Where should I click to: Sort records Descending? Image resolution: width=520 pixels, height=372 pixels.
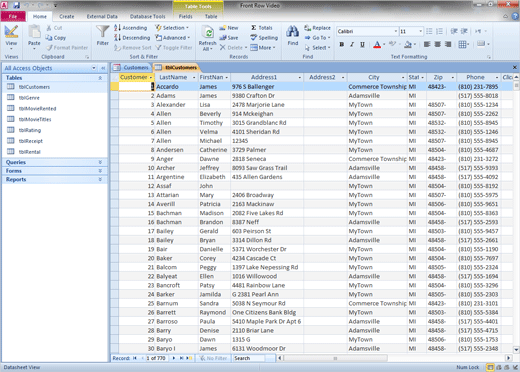pos(132,38)
